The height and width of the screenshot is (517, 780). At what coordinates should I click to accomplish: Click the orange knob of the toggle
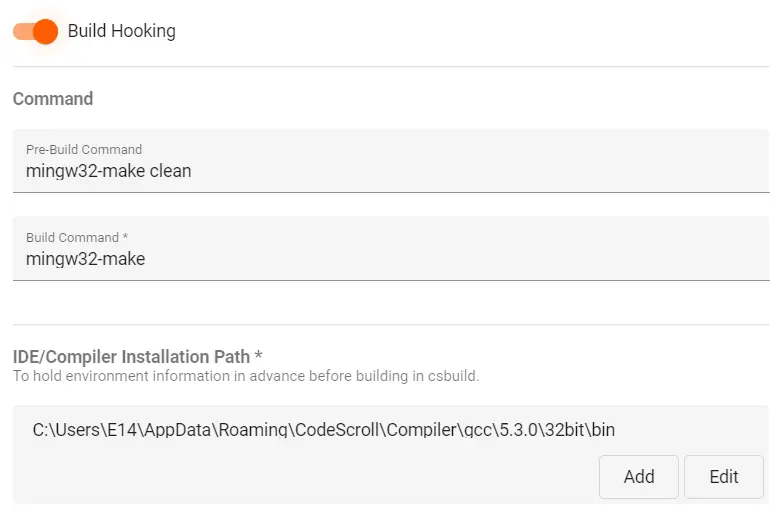tap(45, 31)
